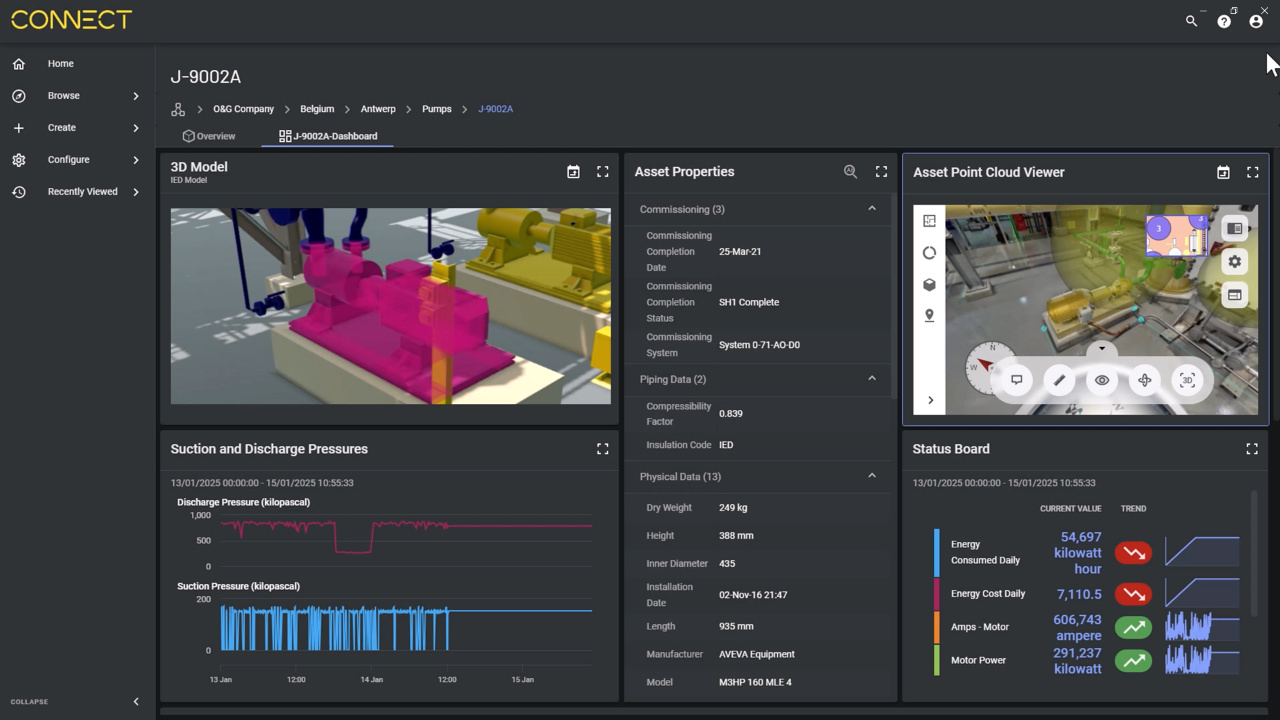Expand the Browse menu submenu

[x=136, y=96]
